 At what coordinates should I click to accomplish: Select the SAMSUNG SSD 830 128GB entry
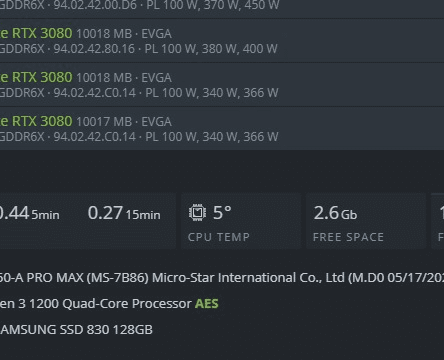point(76,330)
